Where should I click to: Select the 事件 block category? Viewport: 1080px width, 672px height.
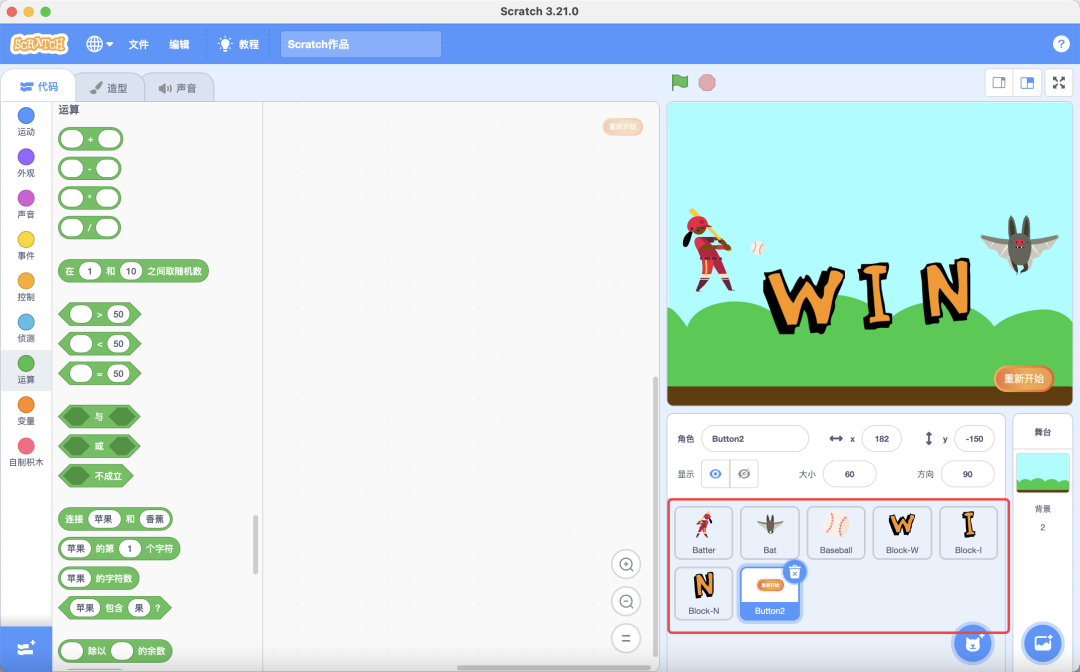pos(26,246)
